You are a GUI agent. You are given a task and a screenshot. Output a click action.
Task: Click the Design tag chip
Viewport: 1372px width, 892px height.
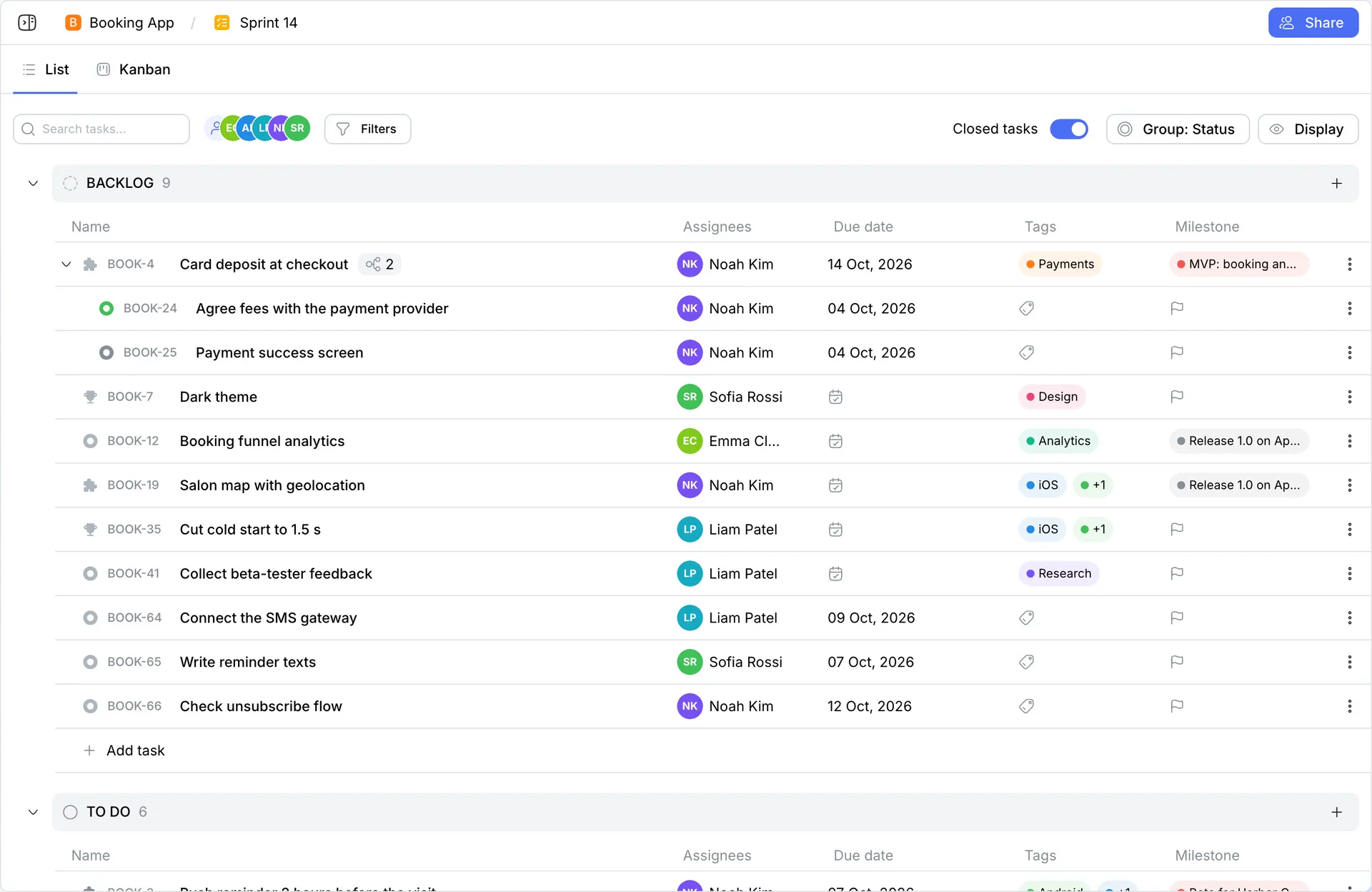(x=1051, y=397)
